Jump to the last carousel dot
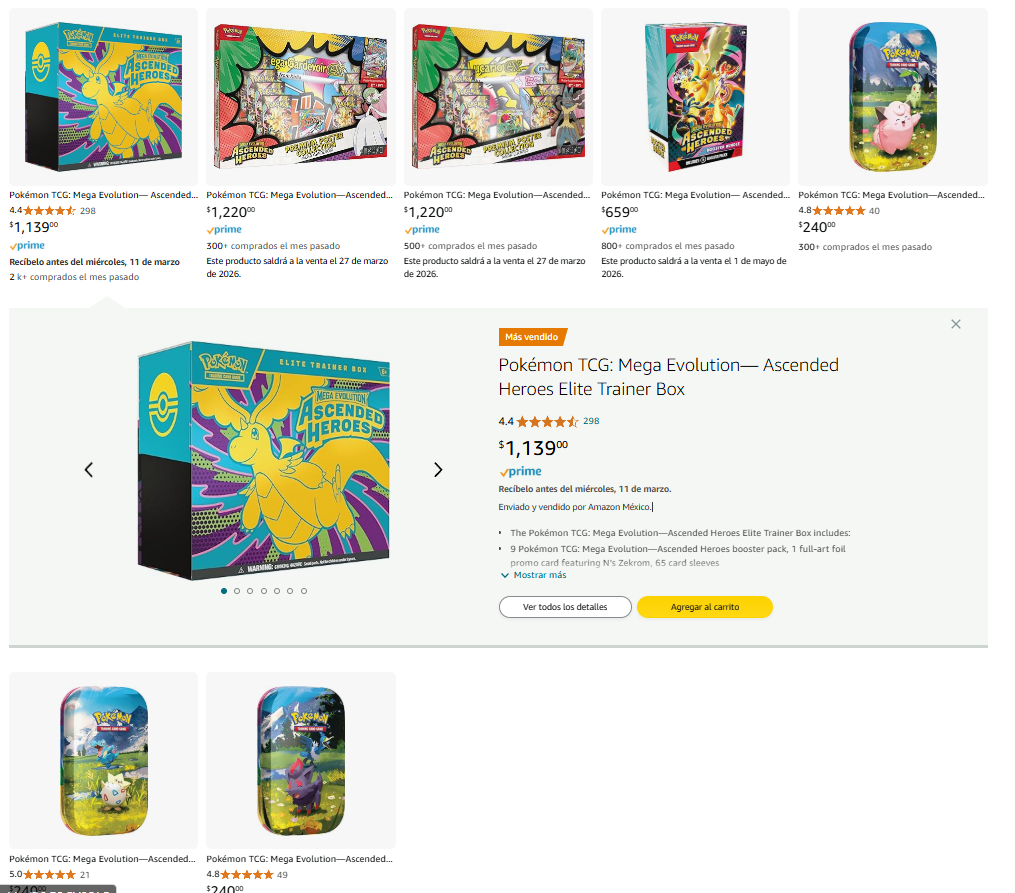1015x893 pixels. pos(304,591)
